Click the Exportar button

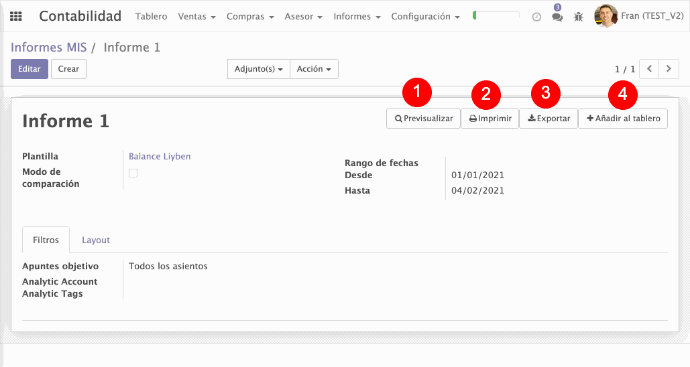(x=549, y=118)
